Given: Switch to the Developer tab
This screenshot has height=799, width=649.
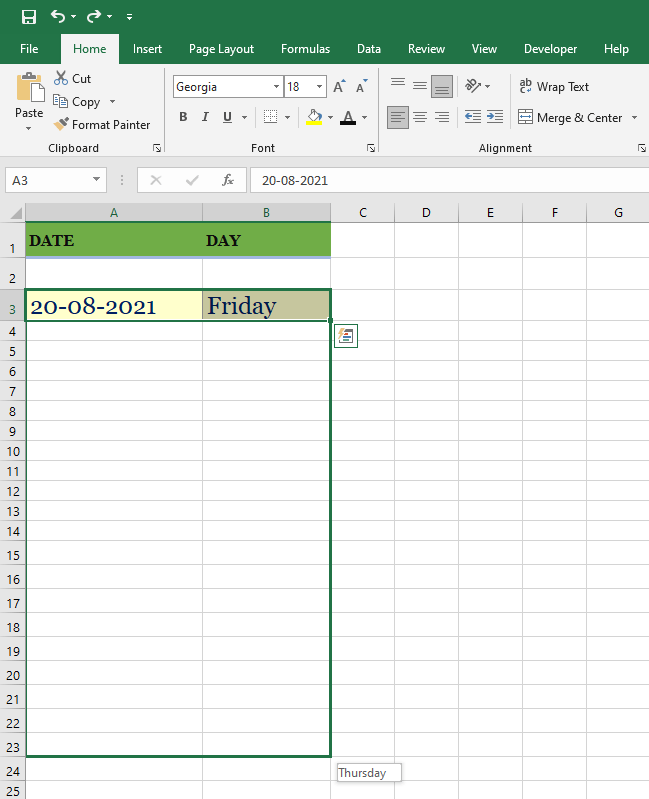Looking at the screenshot, I should (550, 49).
